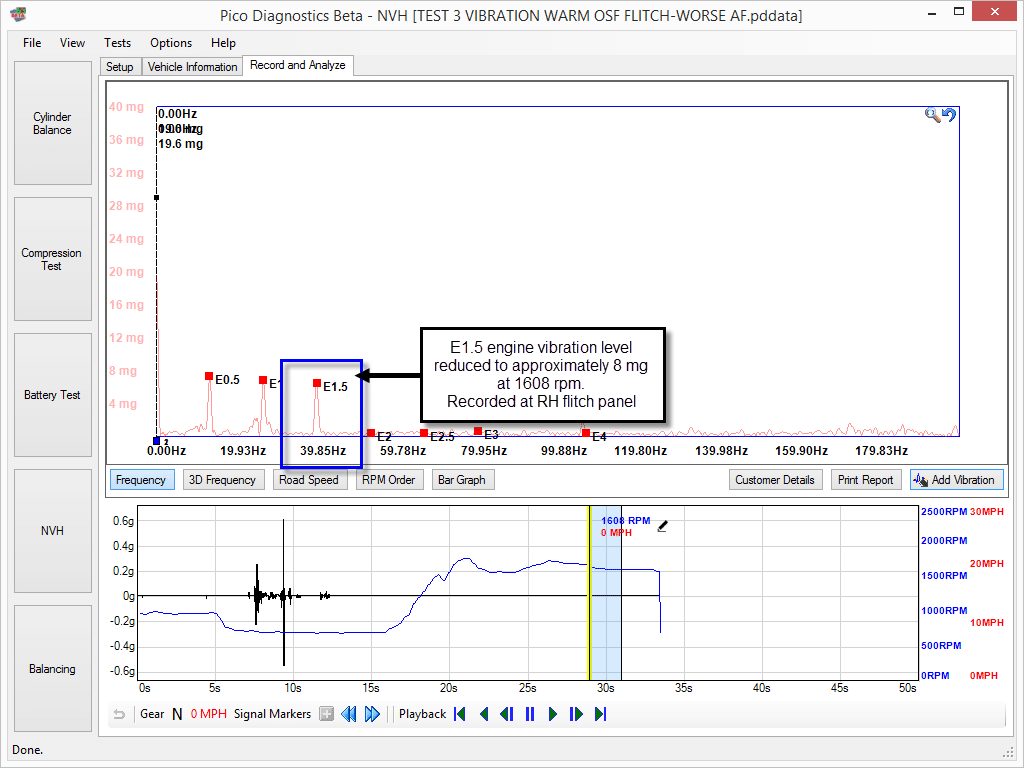The height and width of the screenshot is (768, 1024).
Task: Open the Compression Test
Action: (53, 259)
